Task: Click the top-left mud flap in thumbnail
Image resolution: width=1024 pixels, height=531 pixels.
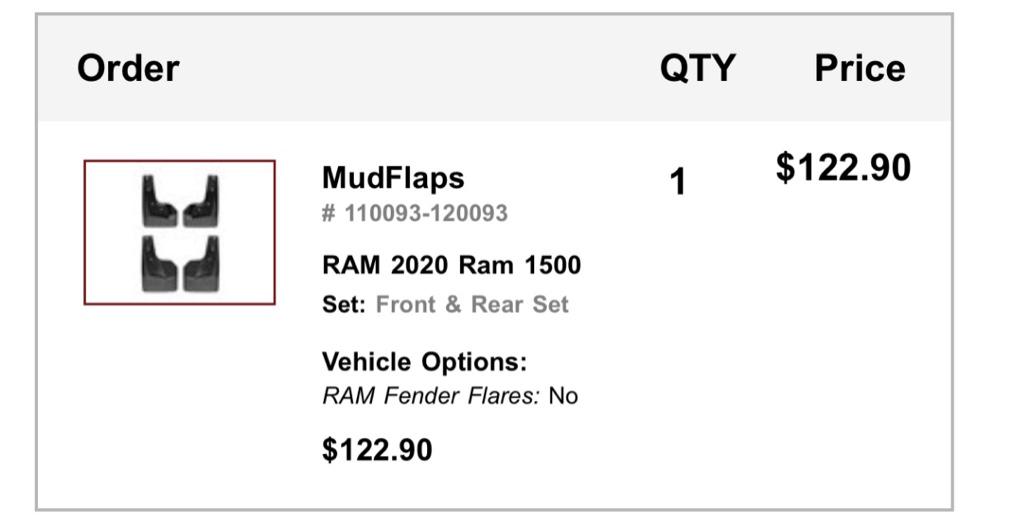Action: point(159,201)
